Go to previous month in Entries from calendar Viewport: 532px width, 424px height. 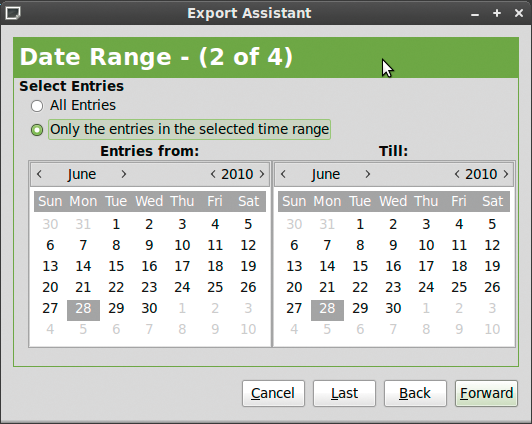tap(39, 174)
